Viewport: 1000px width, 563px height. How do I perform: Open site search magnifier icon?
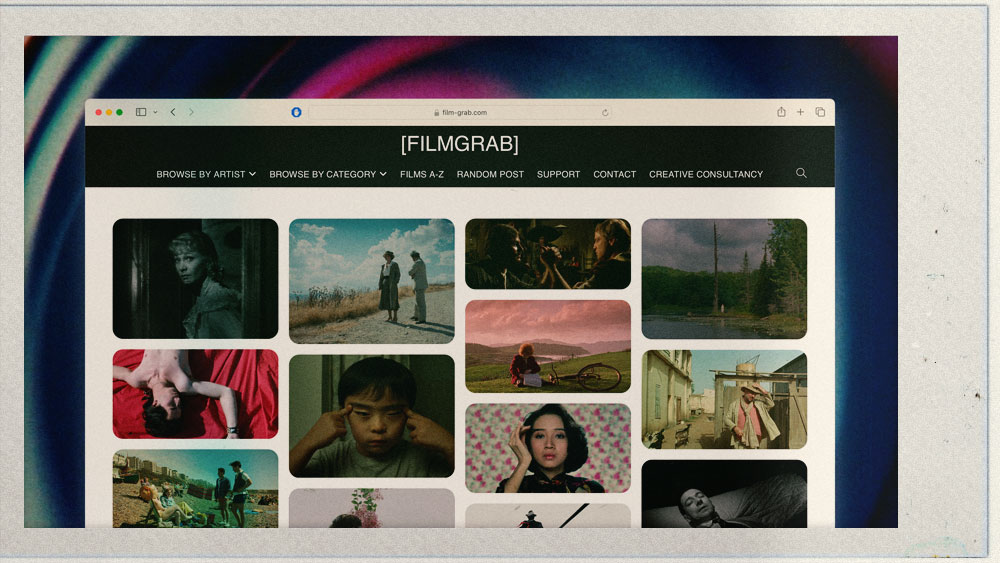[801, 173]
